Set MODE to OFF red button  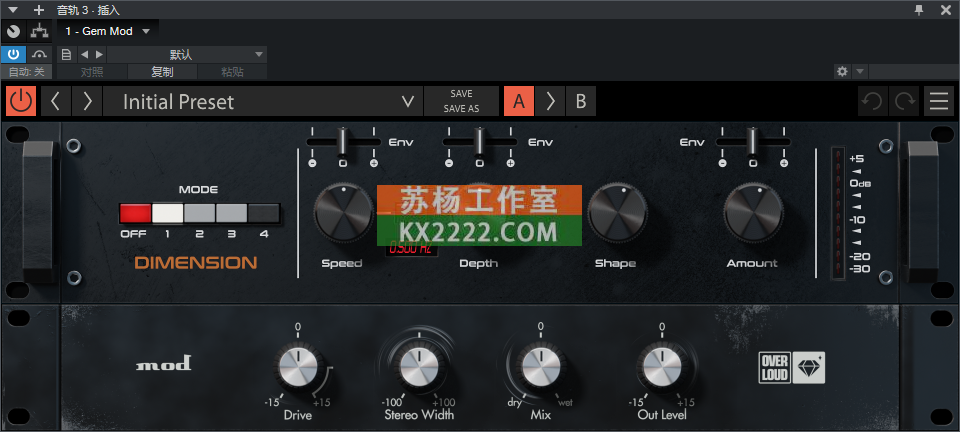135,213
